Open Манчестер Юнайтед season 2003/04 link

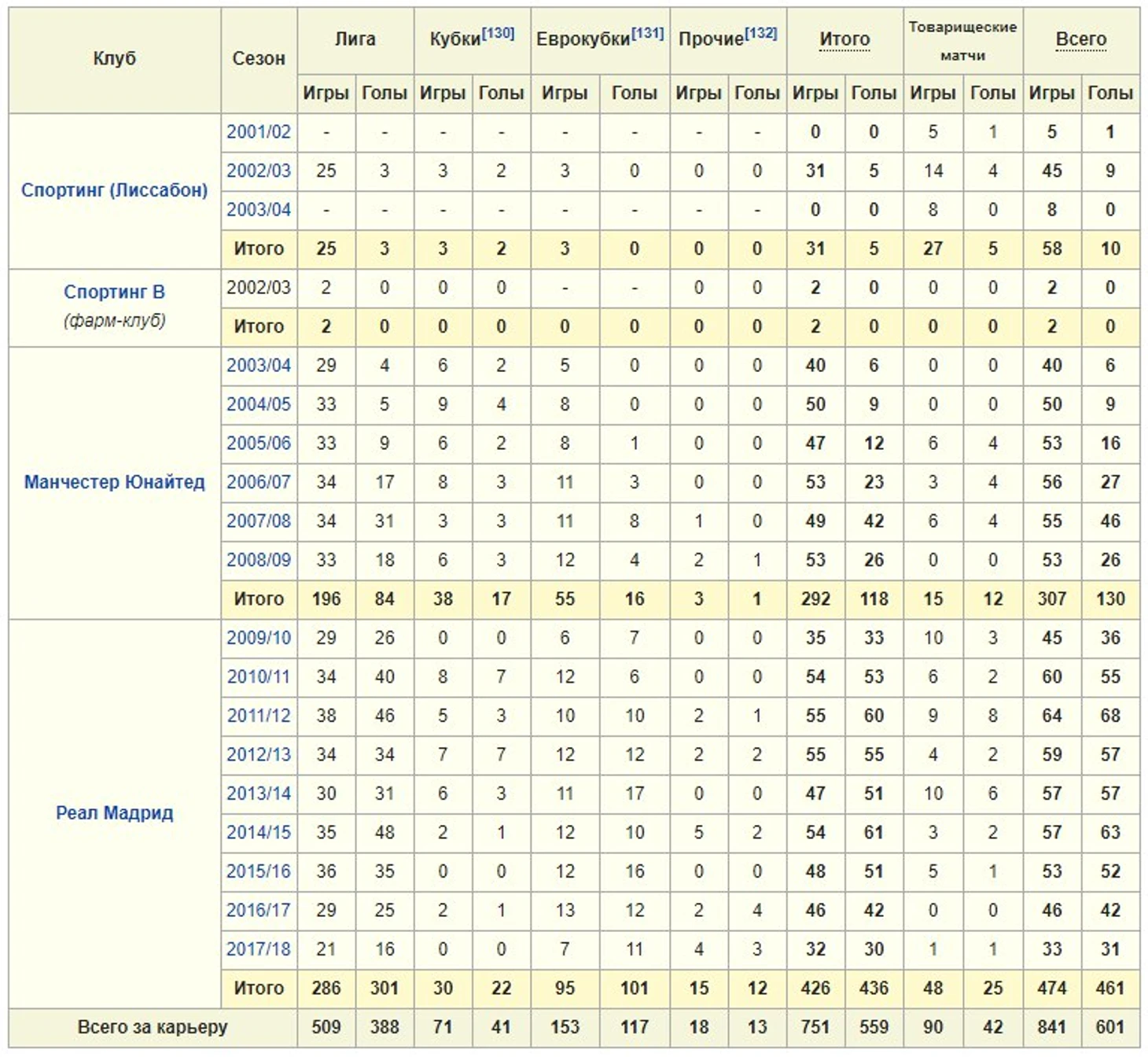tap(259, 366)
